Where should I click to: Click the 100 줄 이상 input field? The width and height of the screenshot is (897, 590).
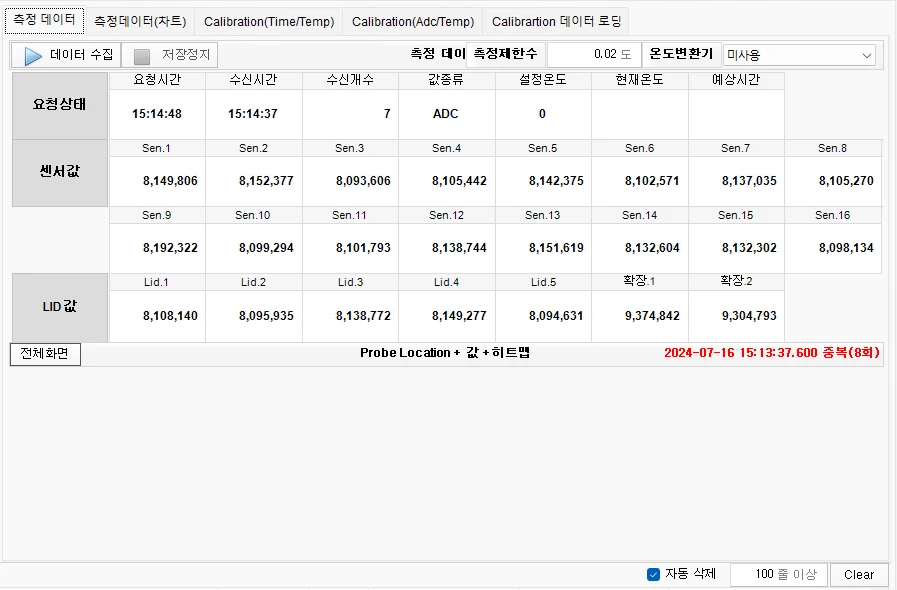[x=779, y=574]
